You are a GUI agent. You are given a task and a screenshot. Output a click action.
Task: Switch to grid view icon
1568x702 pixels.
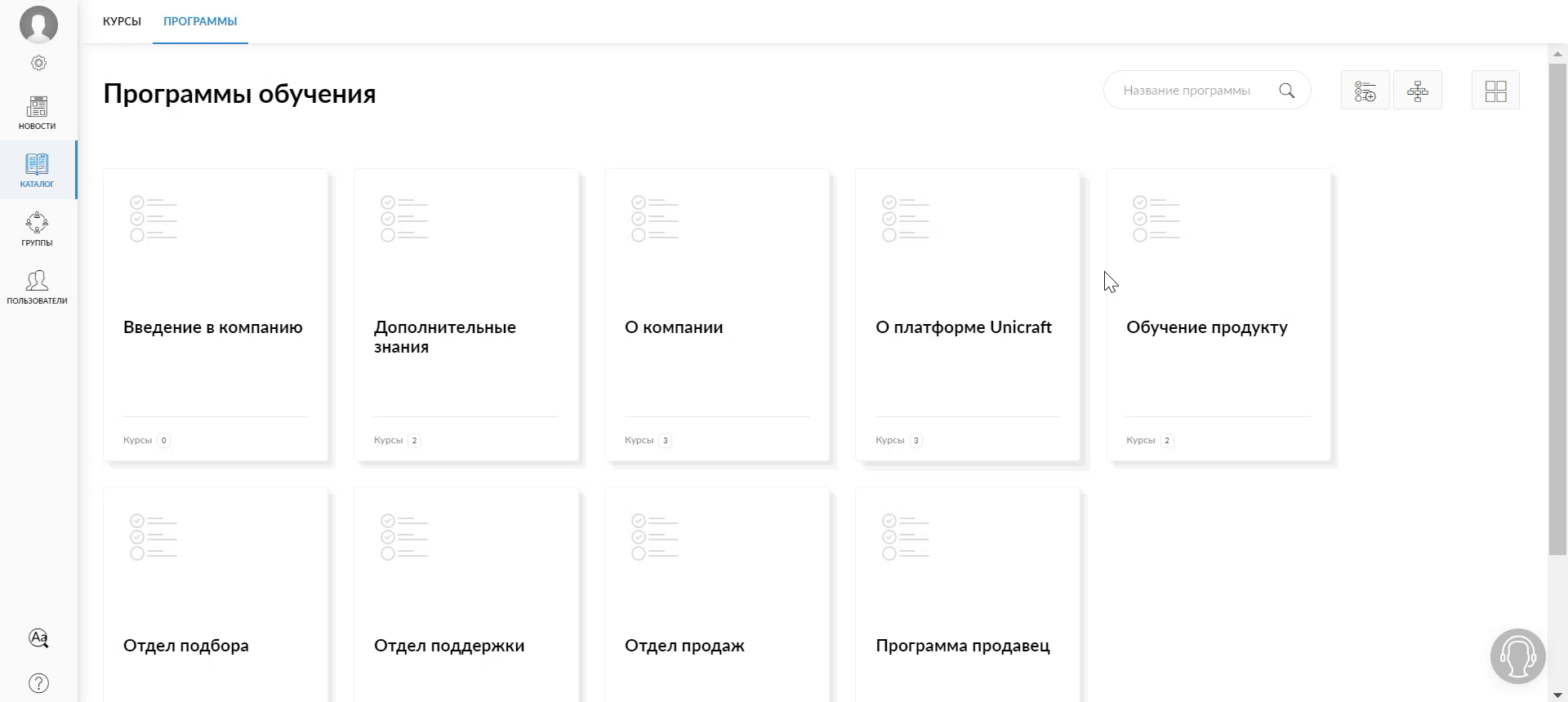(x=1495, y=91)
